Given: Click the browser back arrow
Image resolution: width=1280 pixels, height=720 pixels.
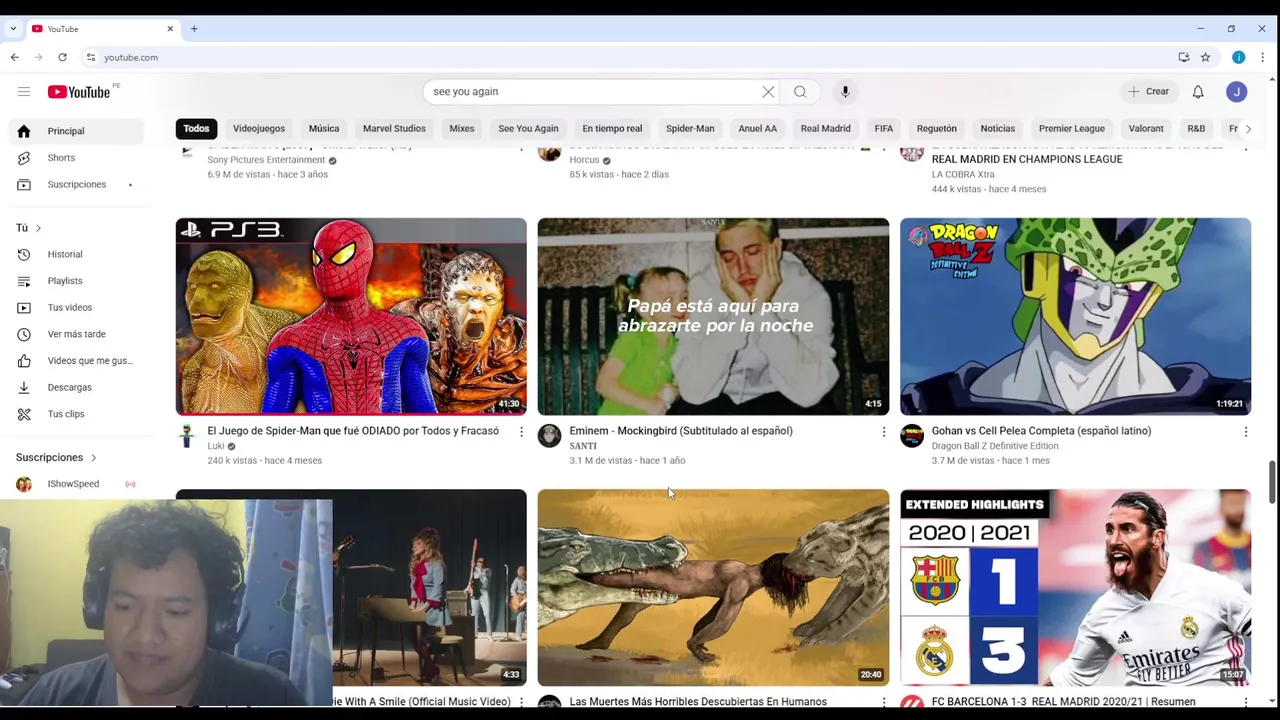Looking at the screenshot, I should click(x=15, y=57).
